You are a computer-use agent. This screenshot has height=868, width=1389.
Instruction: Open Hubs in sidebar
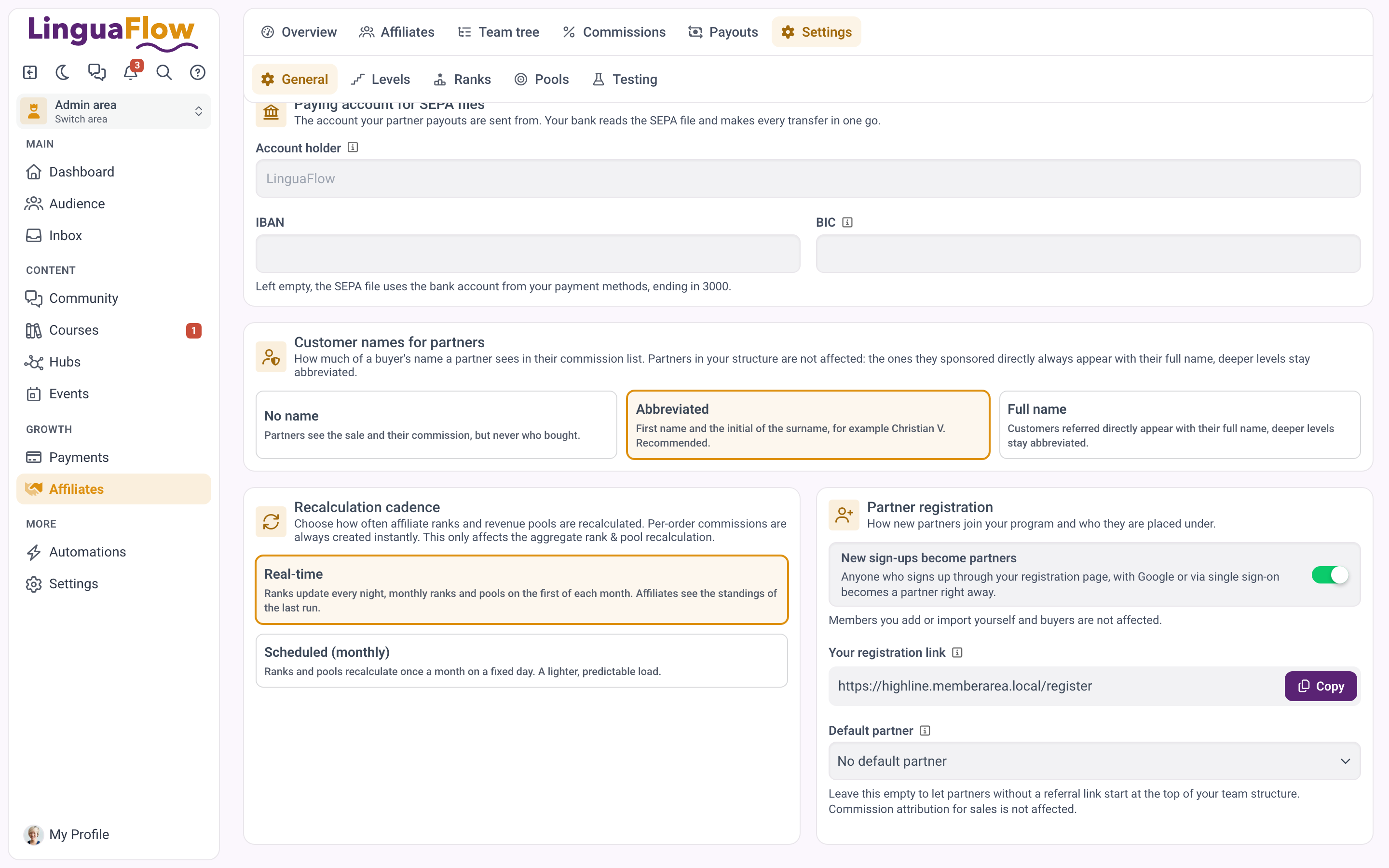click(114, 362)
